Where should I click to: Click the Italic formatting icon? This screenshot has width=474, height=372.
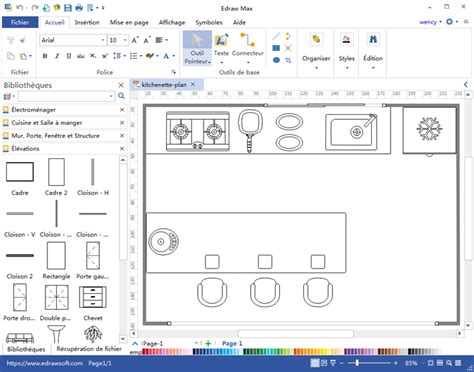[x=57, y=56]
